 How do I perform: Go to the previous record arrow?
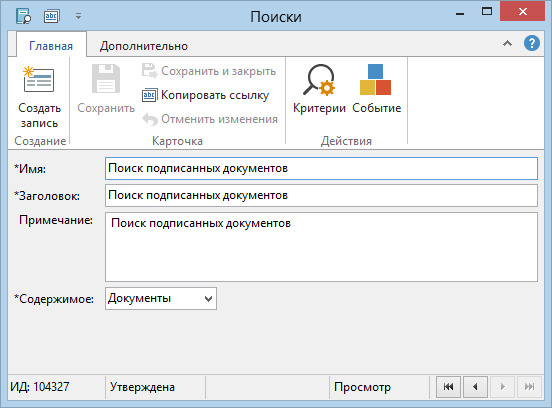coord(475,387)
